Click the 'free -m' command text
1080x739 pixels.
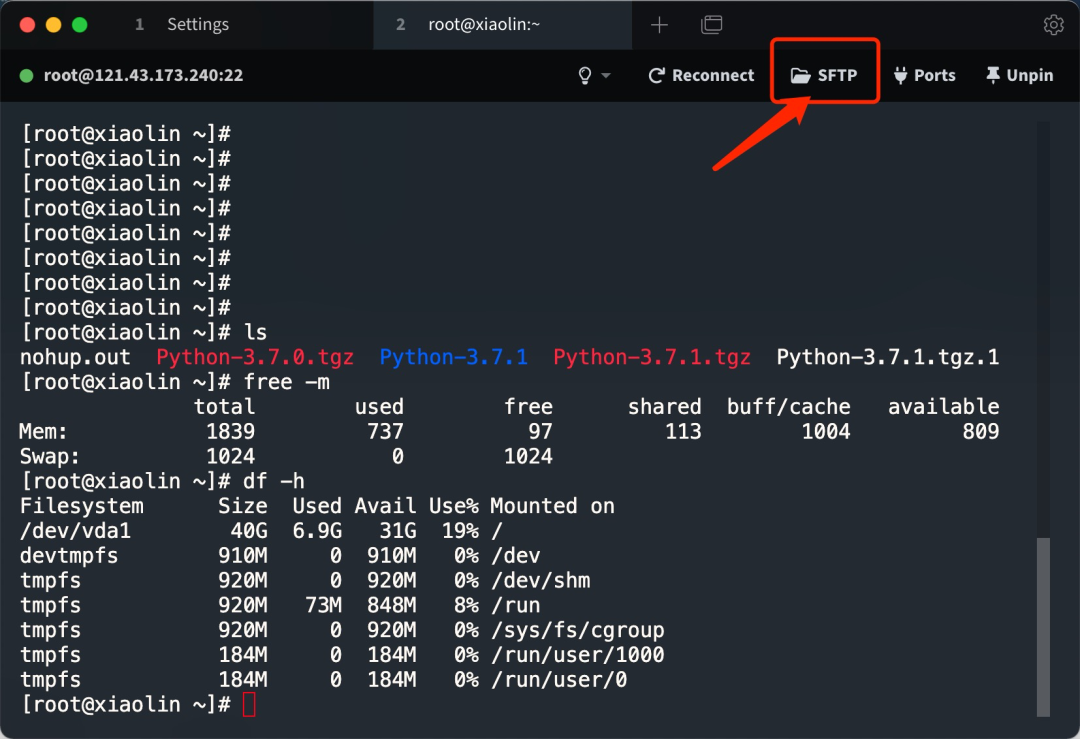pyautogui.click(x=287, y=382)
